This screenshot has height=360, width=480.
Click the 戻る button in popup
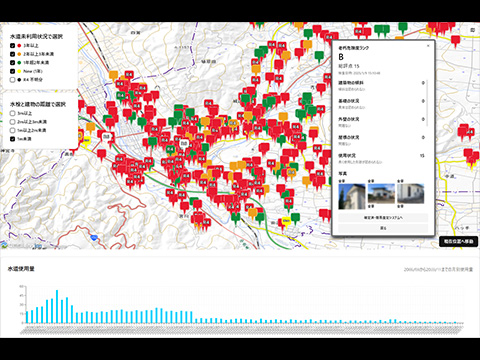click(x=383, y=228)
